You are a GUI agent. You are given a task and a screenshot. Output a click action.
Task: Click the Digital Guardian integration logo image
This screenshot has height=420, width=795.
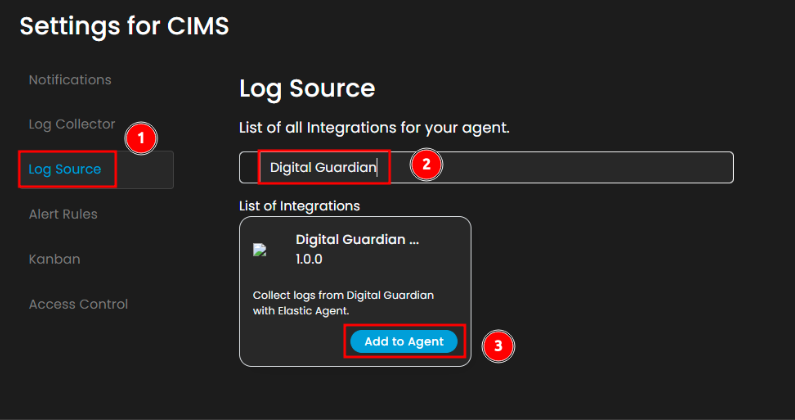[x=260, y=250]
